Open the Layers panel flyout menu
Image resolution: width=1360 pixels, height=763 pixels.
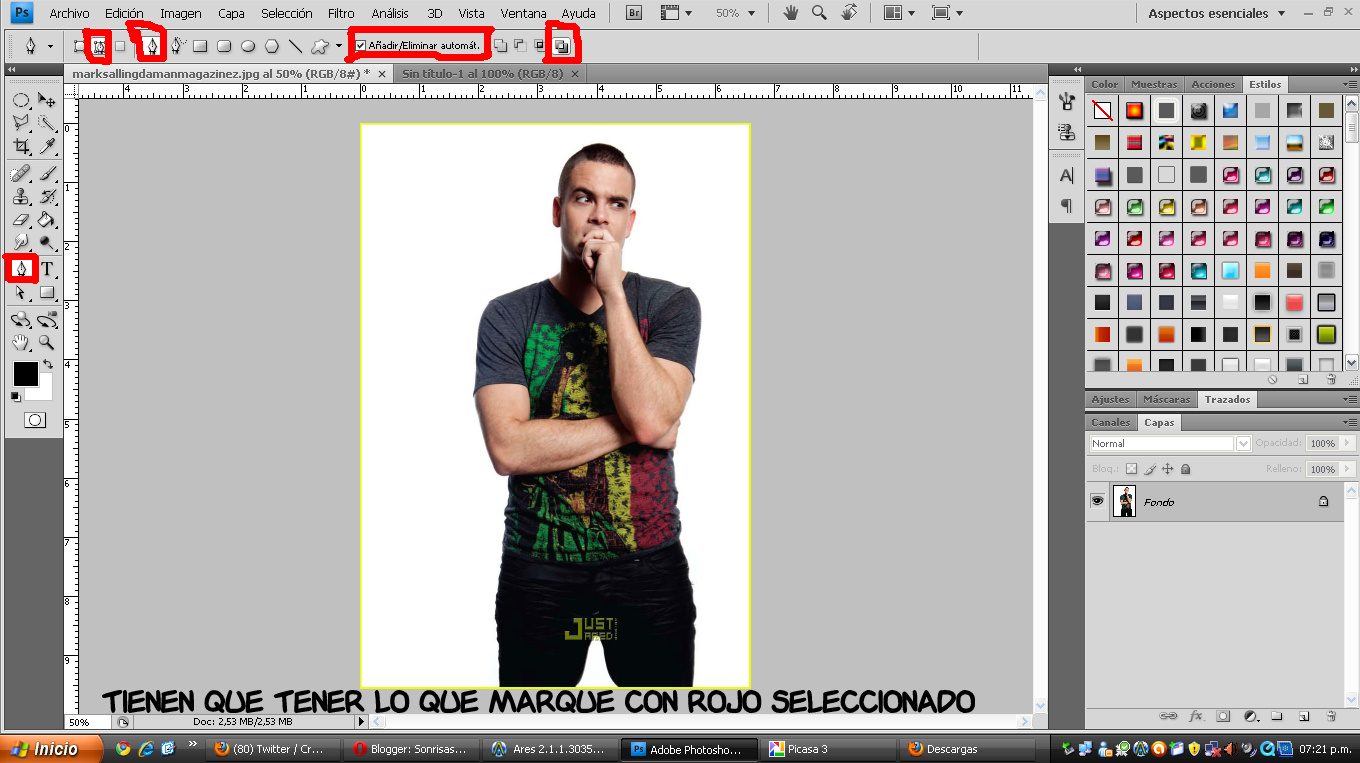coord(1350,422)
